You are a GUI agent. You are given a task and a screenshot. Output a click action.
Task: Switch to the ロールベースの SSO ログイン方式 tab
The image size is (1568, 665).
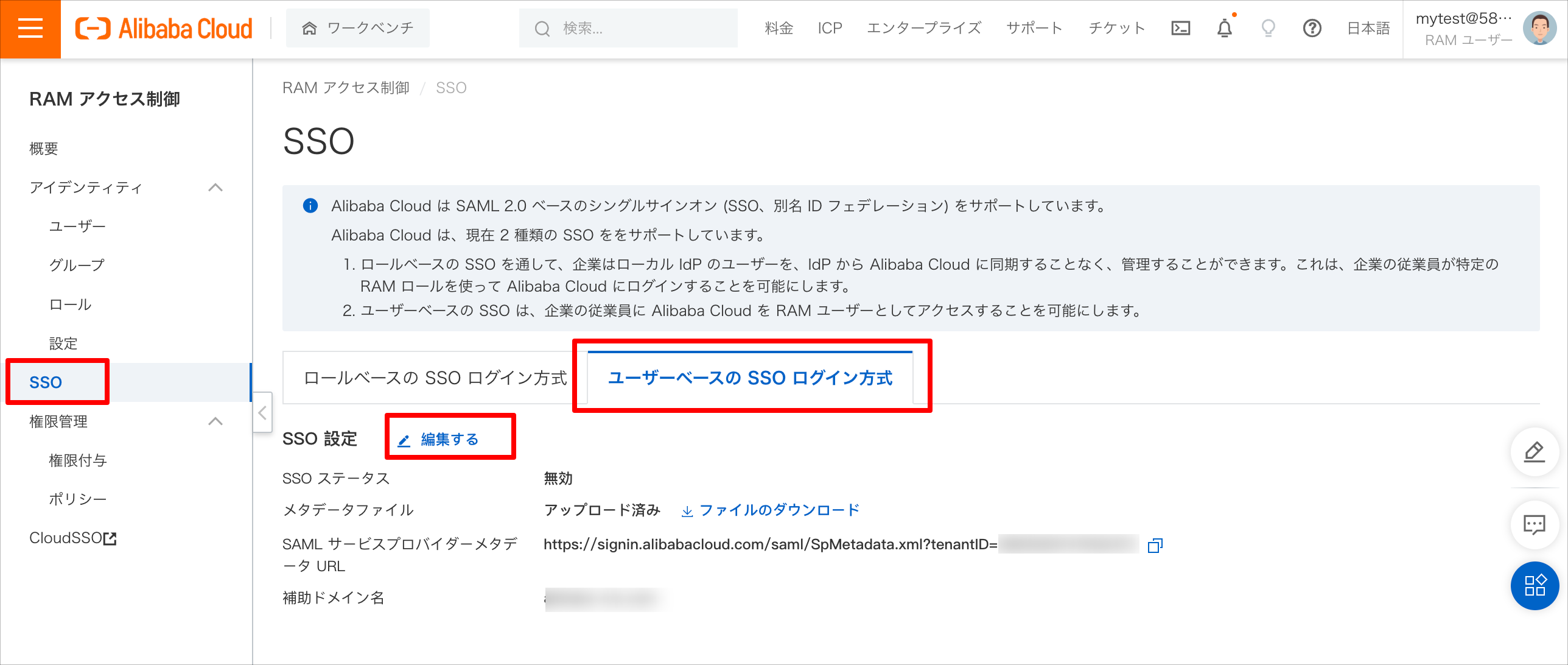tap(435, 378)
